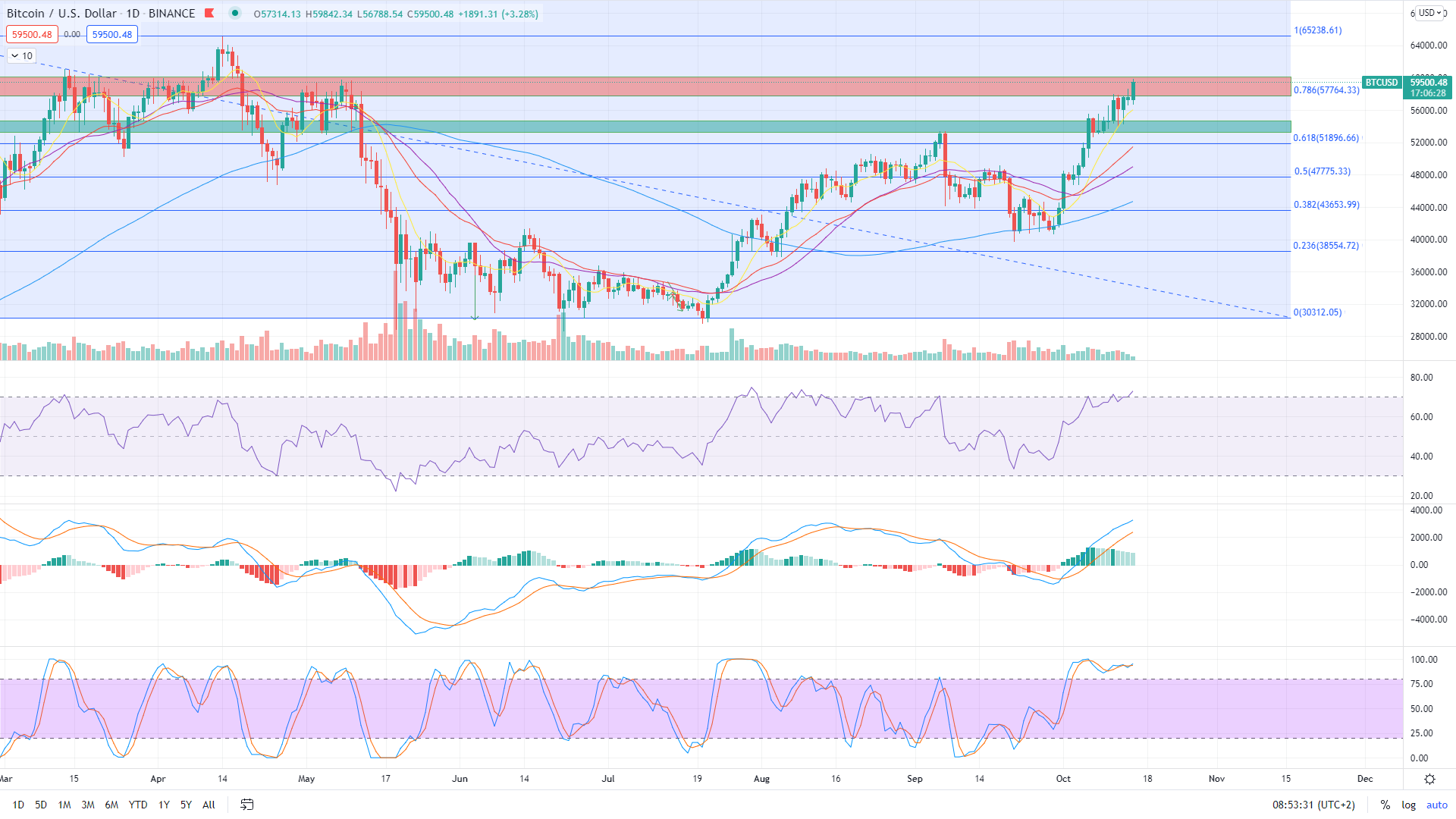Expand the collapsed 10 indicators legend
Viewport: 1456px width, 819px height.
coord(20,55)
